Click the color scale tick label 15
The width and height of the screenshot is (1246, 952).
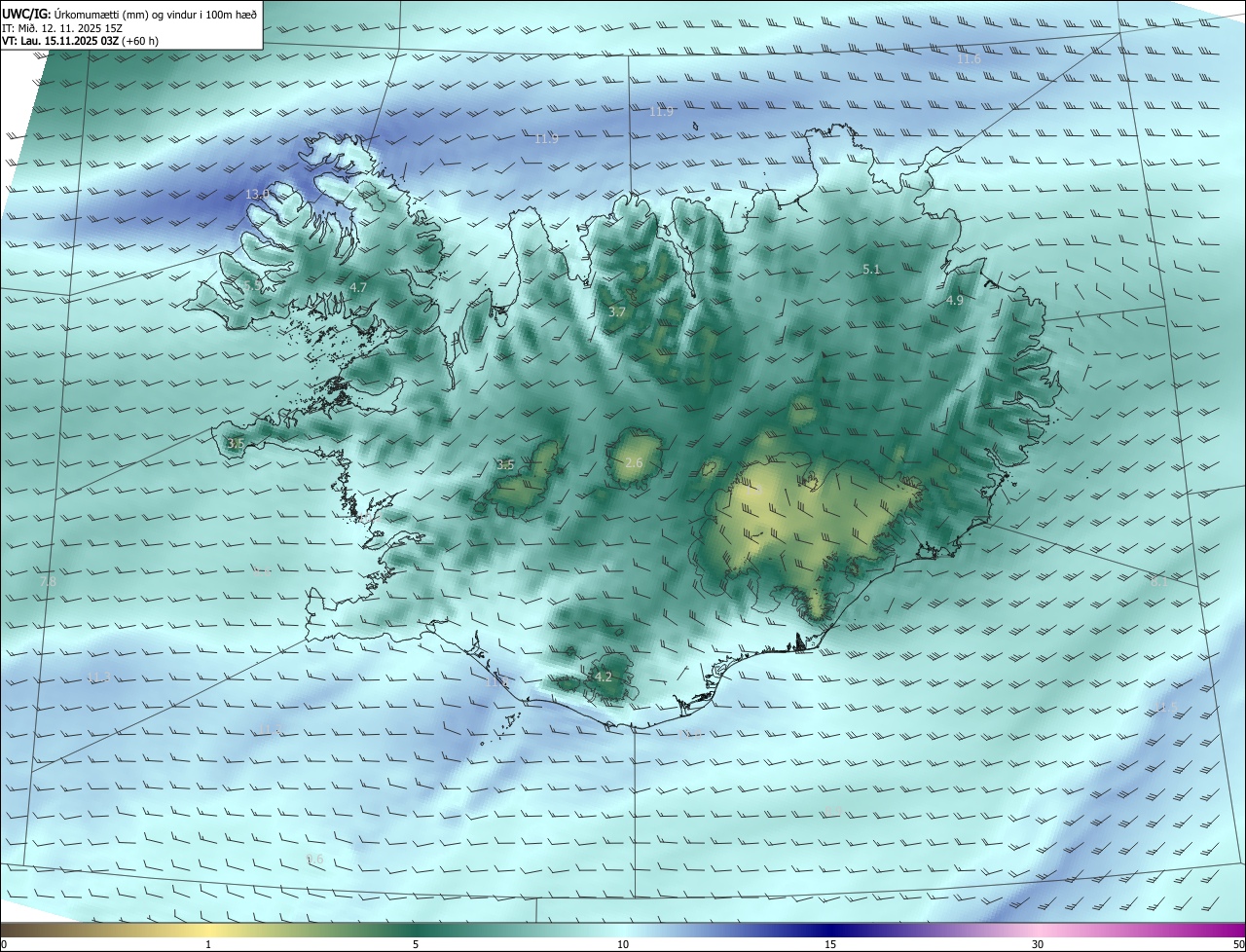point(830,944)
